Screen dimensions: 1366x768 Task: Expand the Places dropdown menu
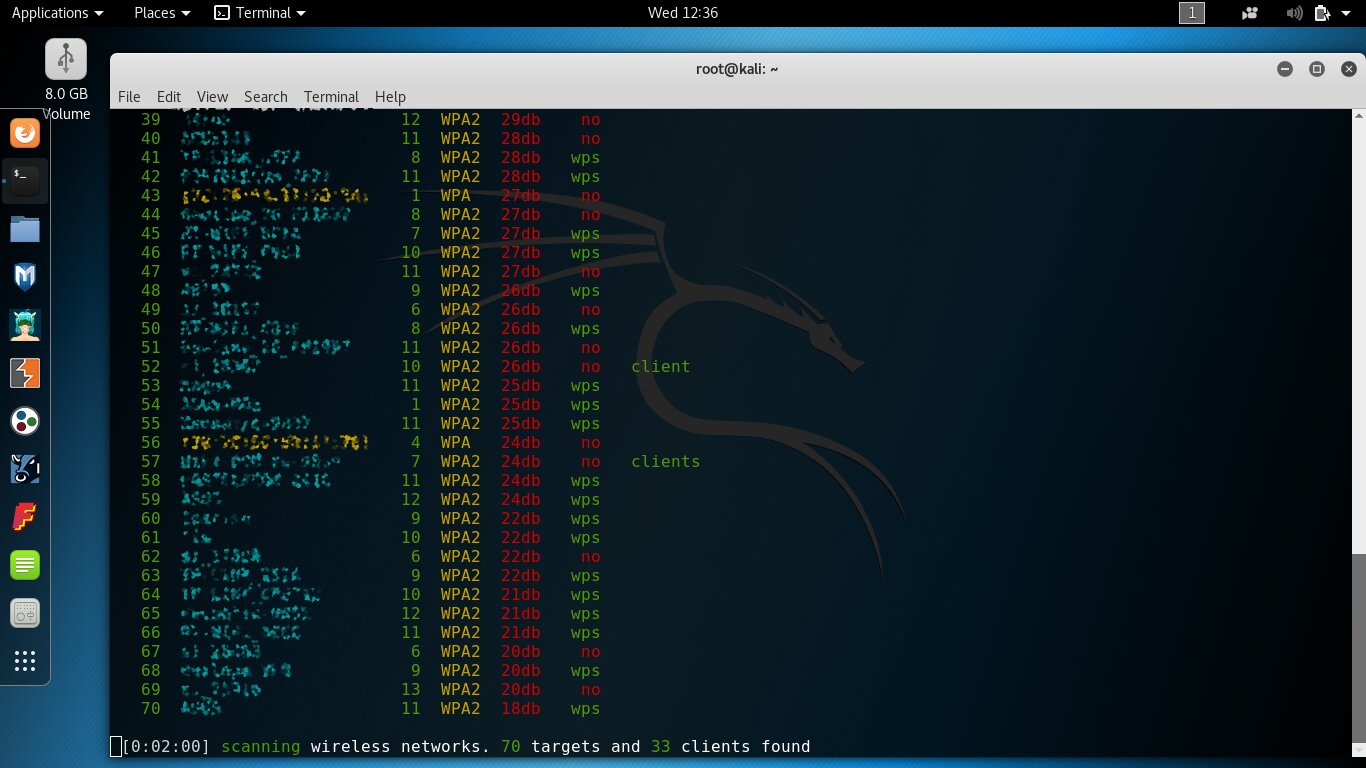[162, 13]
